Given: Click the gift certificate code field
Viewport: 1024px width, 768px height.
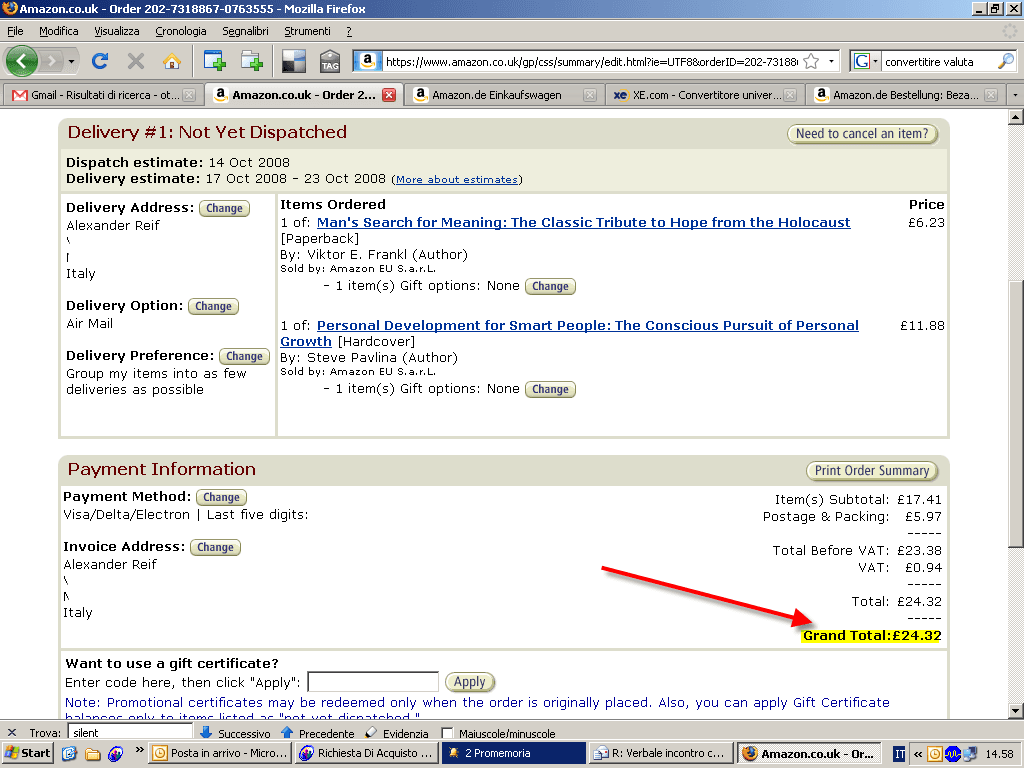Looking at the screenshot, I should click(x=373, y=682).
